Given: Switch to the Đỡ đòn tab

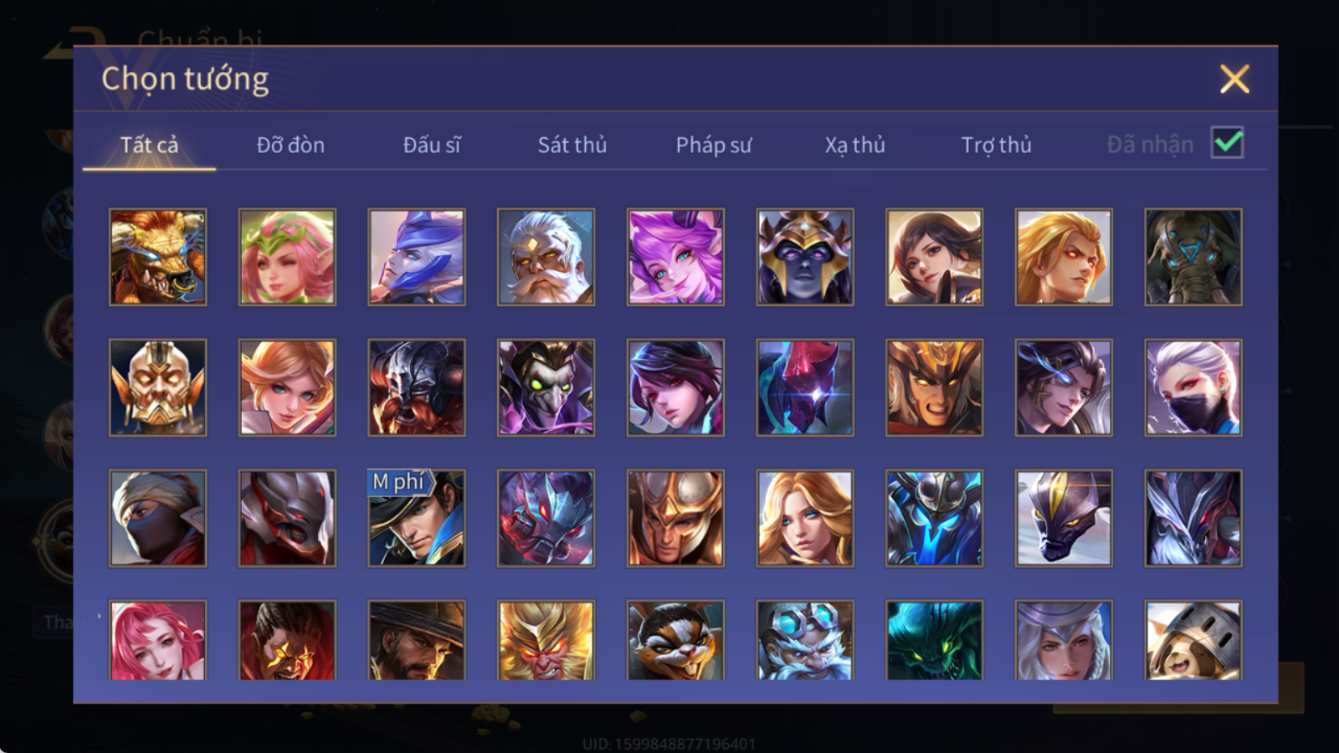Looking at the screenshot, I should pyautogui.click(x=290, y=145).
